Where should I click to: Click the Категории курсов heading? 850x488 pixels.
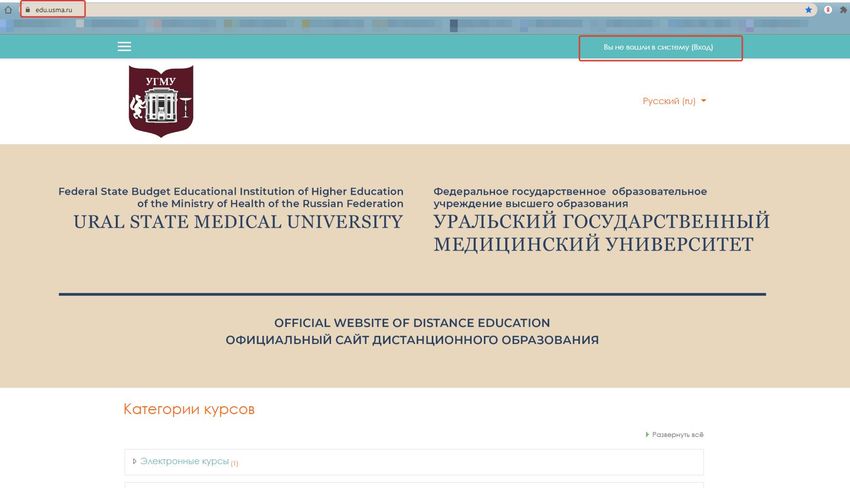[189, 409]
